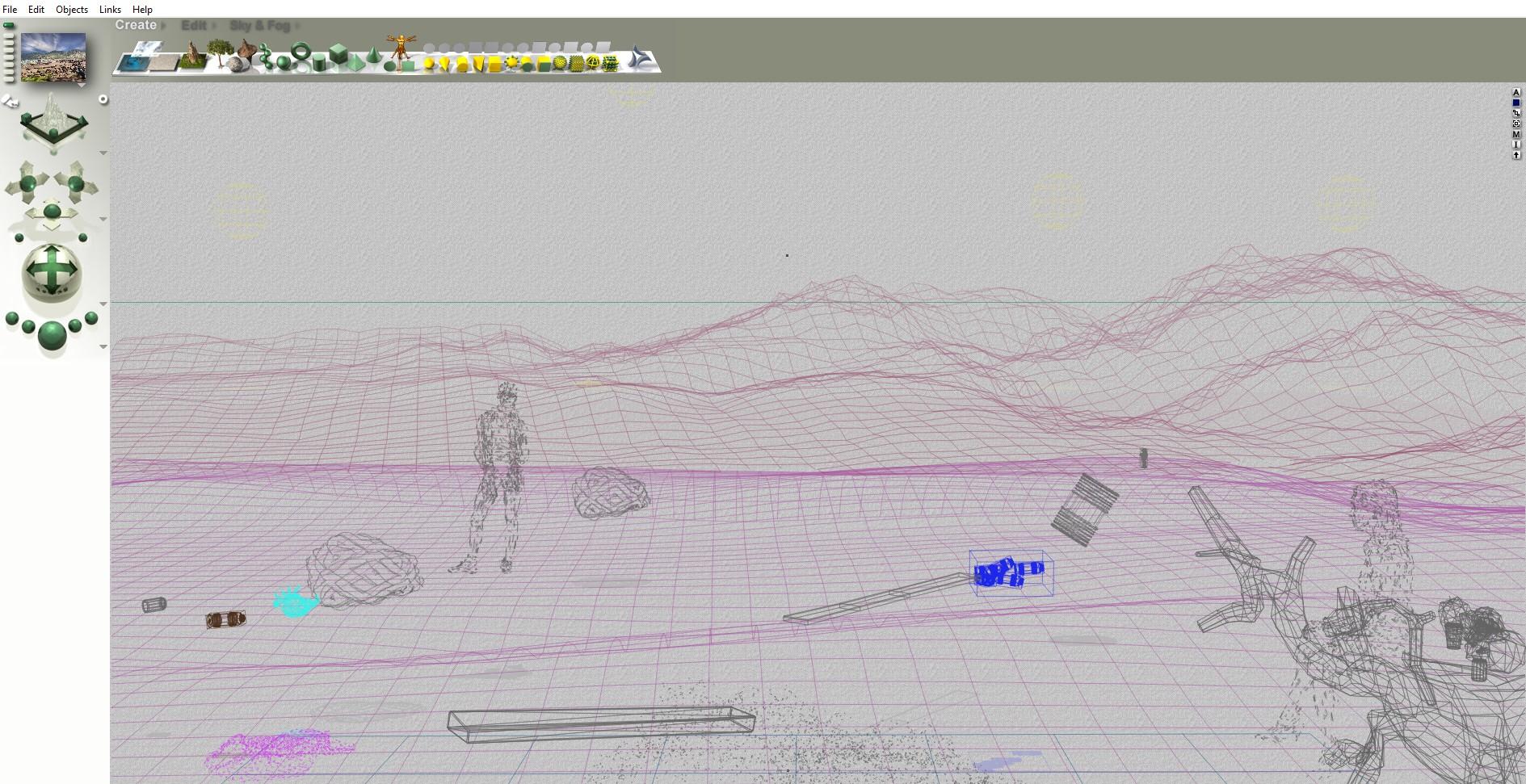Open the Objects menu

pos(72,10)
